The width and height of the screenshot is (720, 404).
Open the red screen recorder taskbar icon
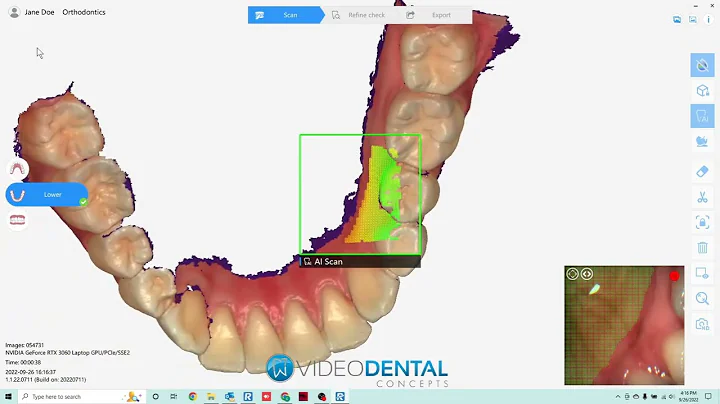pyautogui.click(x=266, y=396)
